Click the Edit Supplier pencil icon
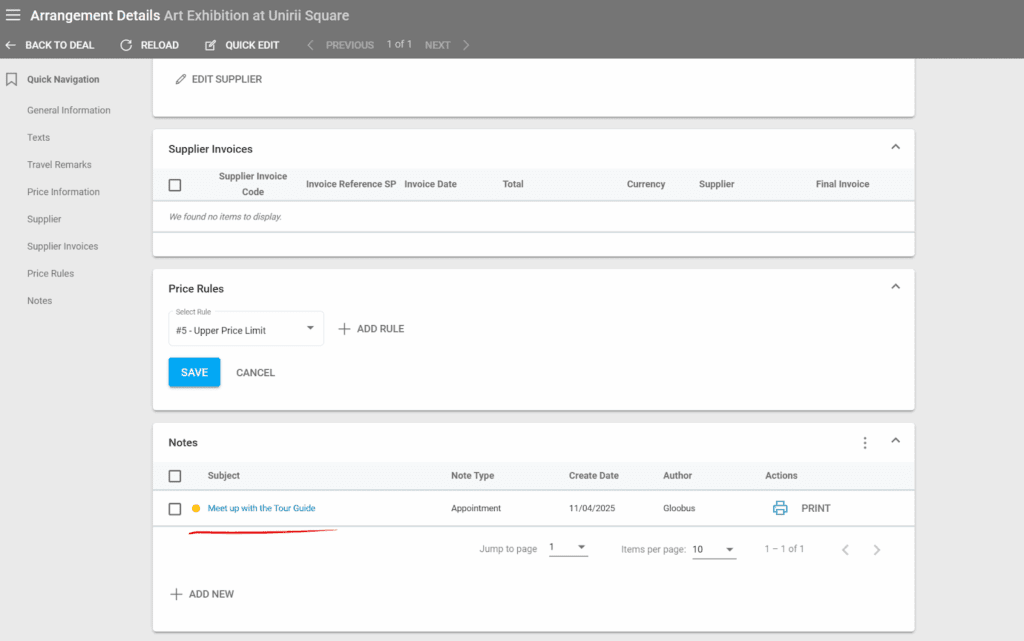 pos(180,79)
